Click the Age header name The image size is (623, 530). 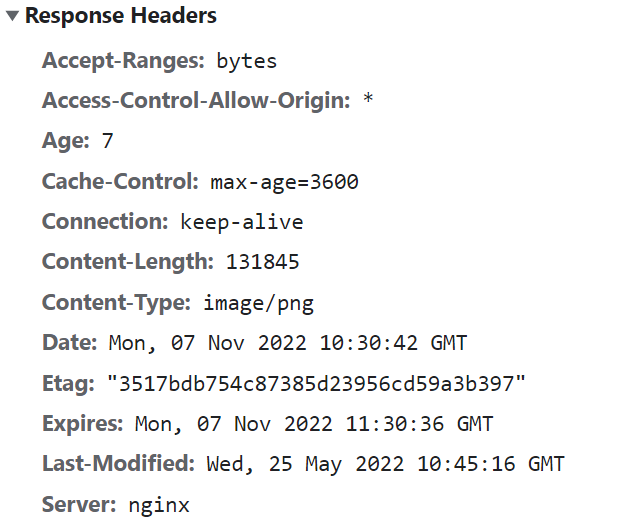coord(66,142)
